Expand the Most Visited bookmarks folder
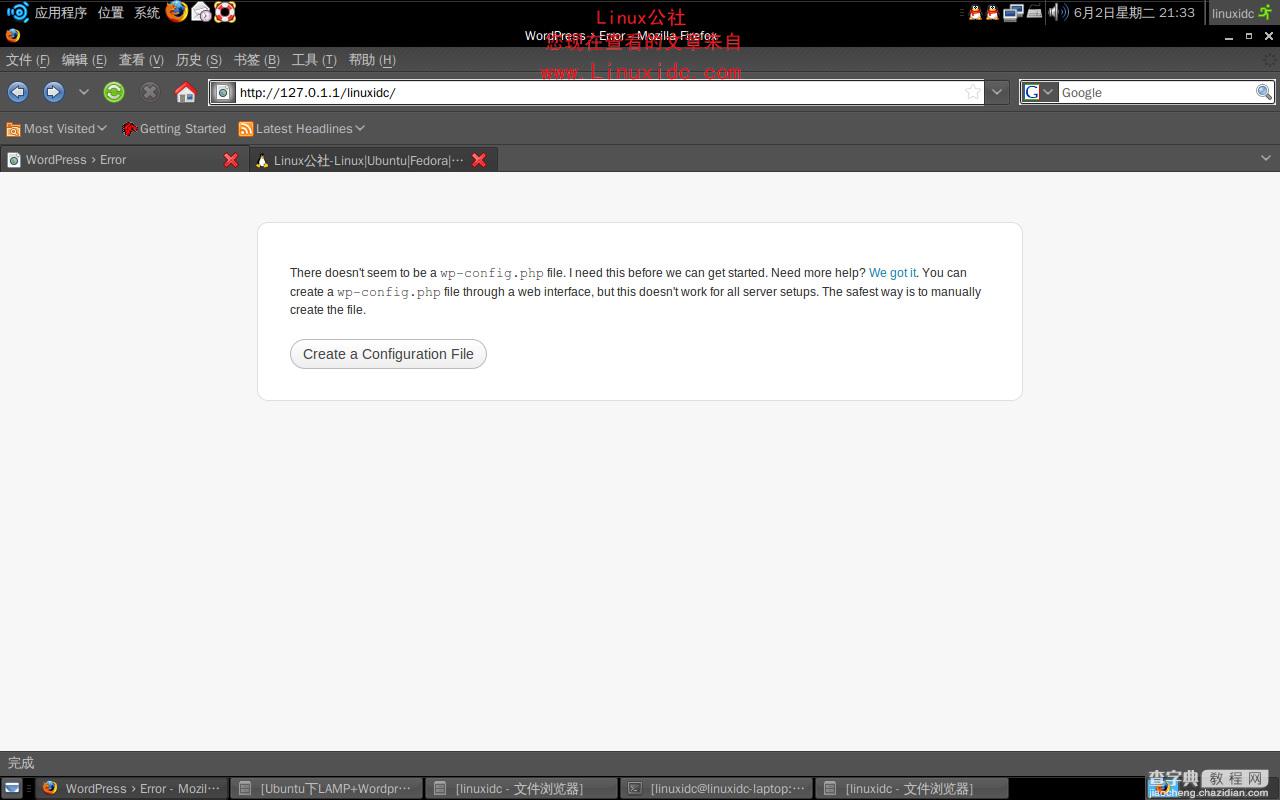Image resolution: width=1280 pixels, height=800 pixels. (x=57, y=128)
